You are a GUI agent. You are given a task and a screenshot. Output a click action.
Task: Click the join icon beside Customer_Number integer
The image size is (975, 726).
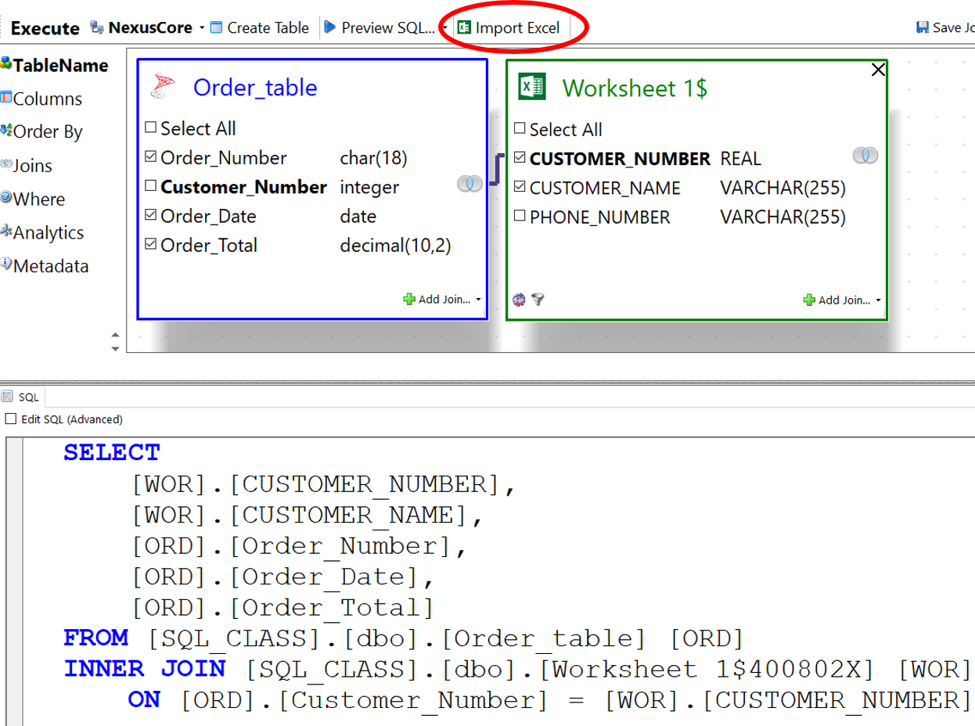coord(469,184)
